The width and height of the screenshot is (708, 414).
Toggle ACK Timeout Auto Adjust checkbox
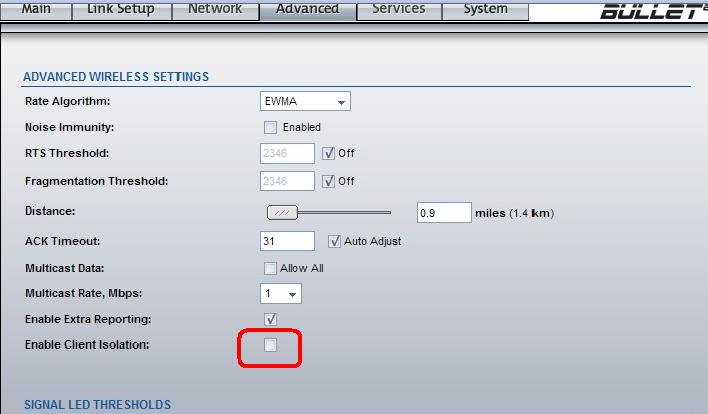pos(334,241)
